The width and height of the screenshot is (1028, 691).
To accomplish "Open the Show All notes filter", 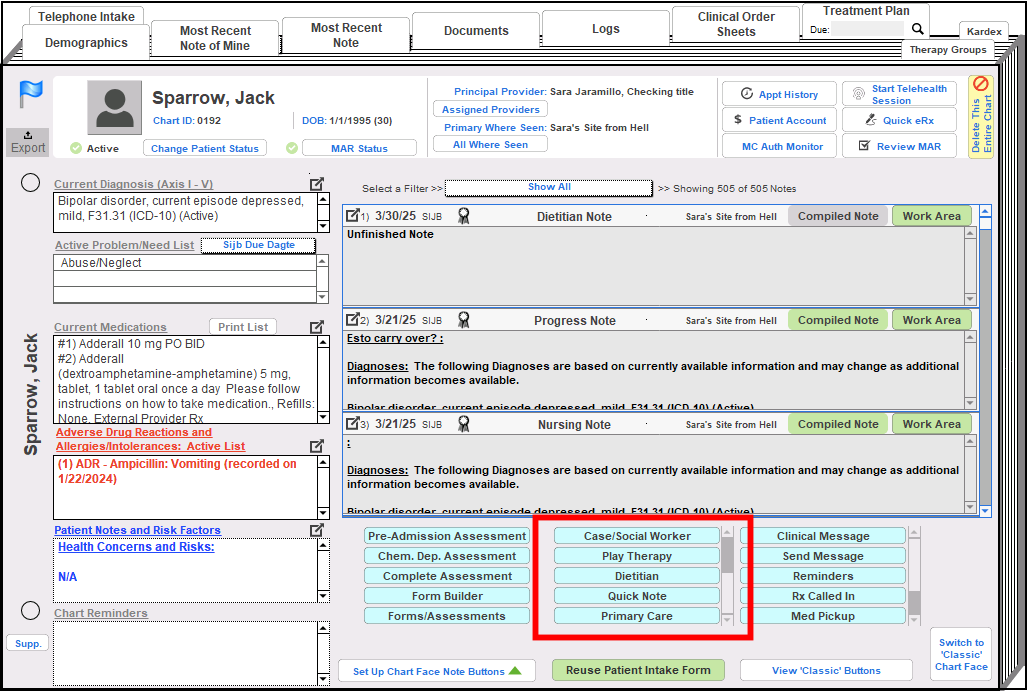I will tap(548, 188).
